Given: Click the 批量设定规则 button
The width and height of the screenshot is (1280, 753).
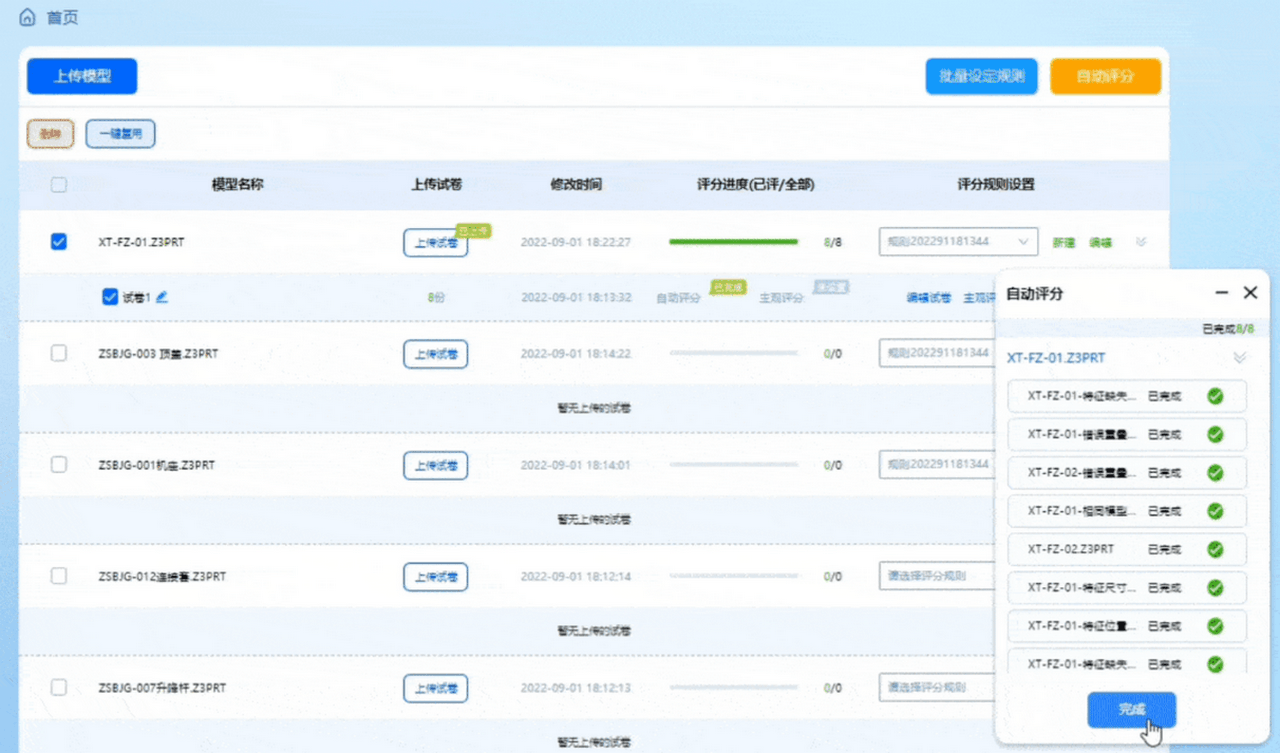Looking at the screenshot, I should coord(981,76).
